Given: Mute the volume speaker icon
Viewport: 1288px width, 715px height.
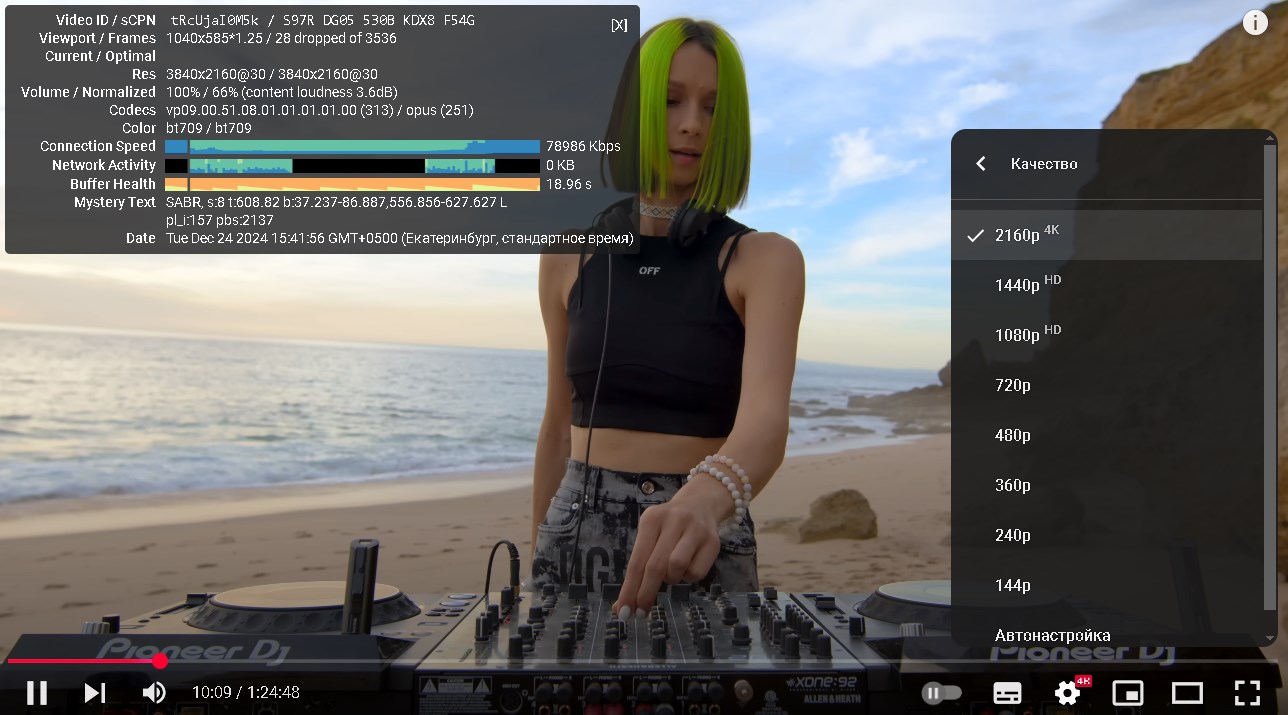Looking at the screenshot, I should click(154, 692).
